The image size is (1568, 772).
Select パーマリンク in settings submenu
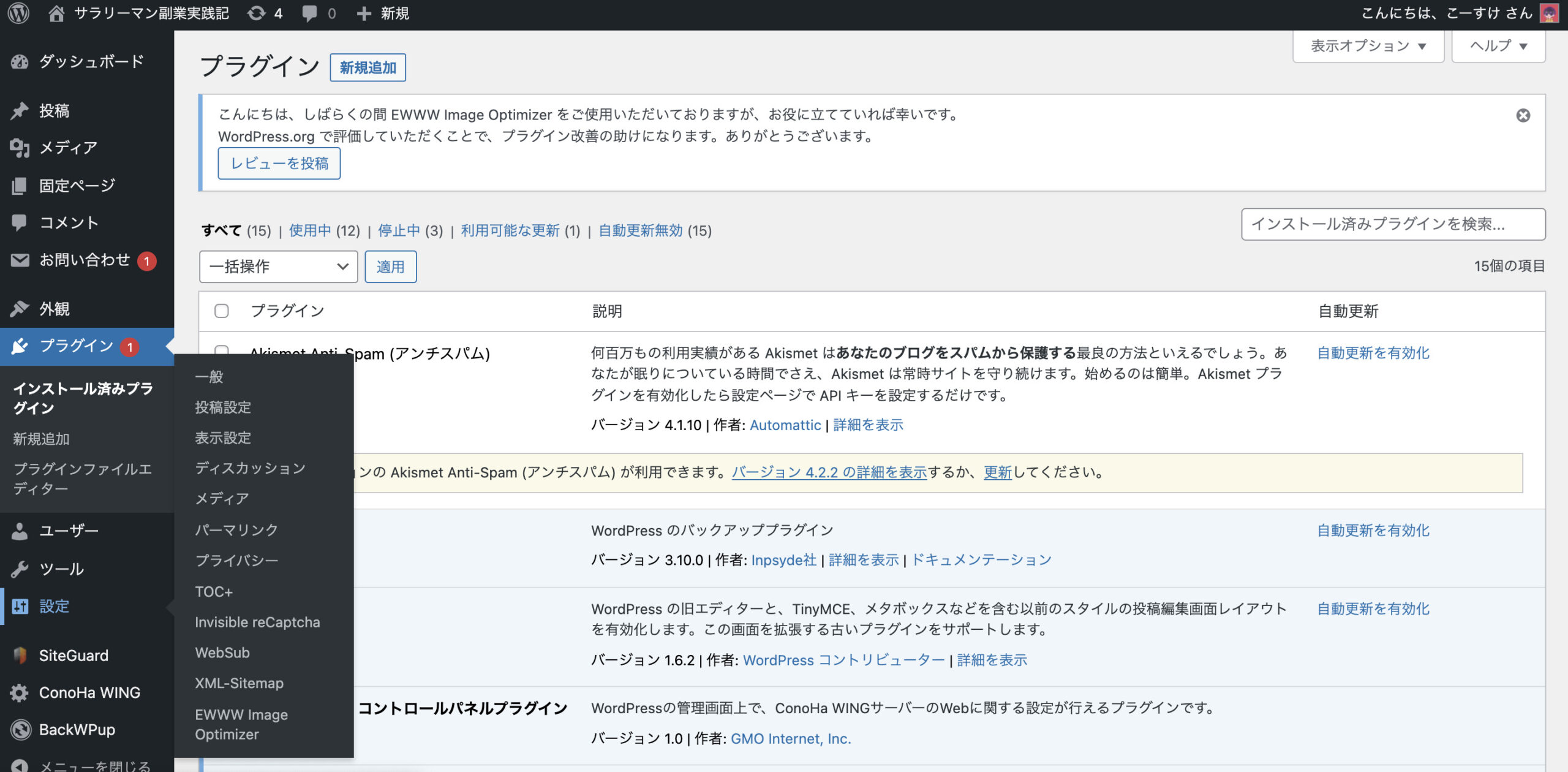tap(236, 529)
